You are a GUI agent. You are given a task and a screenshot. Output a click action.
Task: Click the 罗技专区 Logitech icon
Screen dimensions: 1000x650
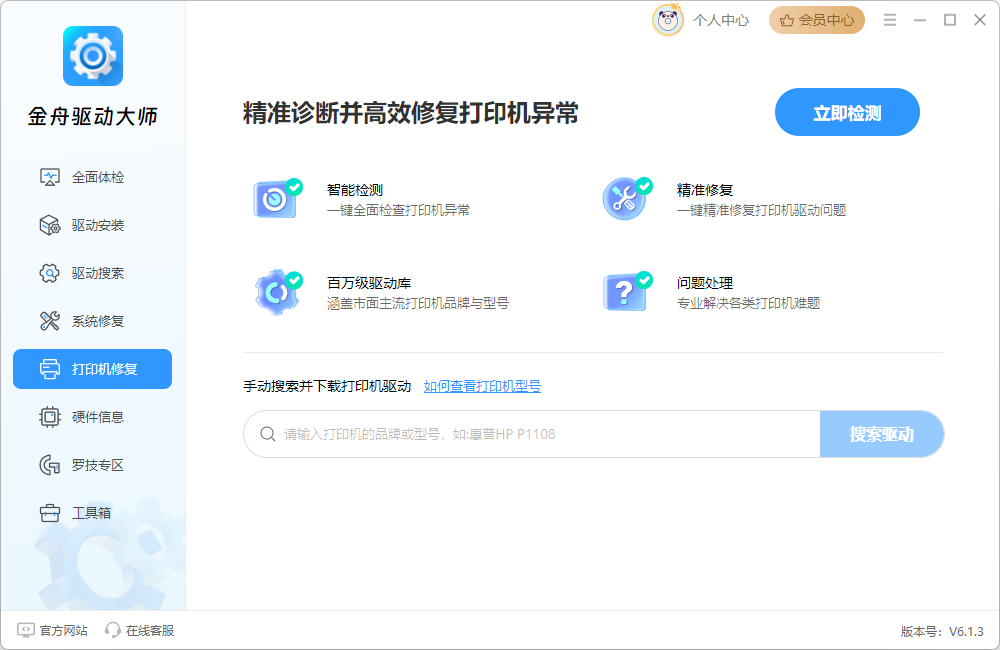50,465
